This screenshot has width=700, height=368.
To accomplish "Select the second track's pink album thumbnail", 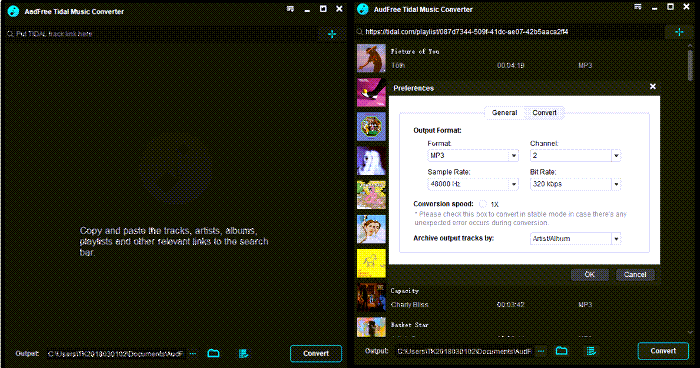I will (x=371, y=92).
